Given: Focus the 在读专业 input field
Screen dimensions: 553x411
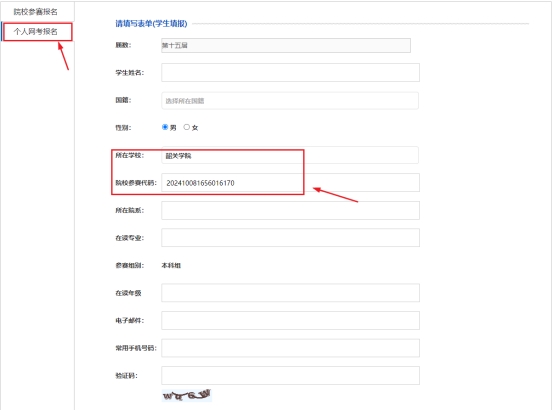Looking at the screenshot, I should (x=290, y=237).
